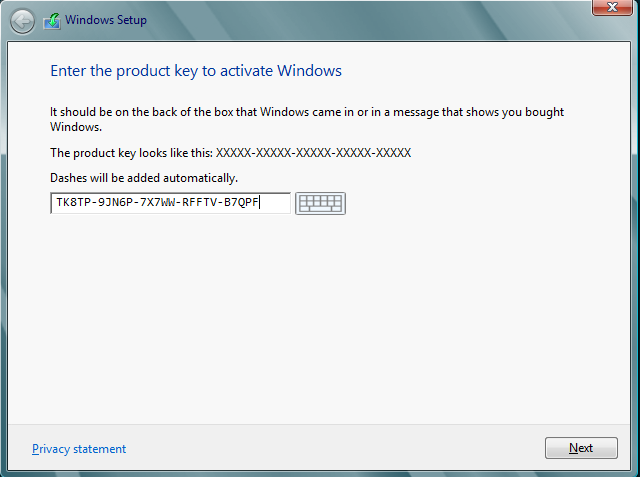Click the sample XXXXX-XXXXX key format text
Viewport: 640px width, 477px height.
(x=313, y=153)
